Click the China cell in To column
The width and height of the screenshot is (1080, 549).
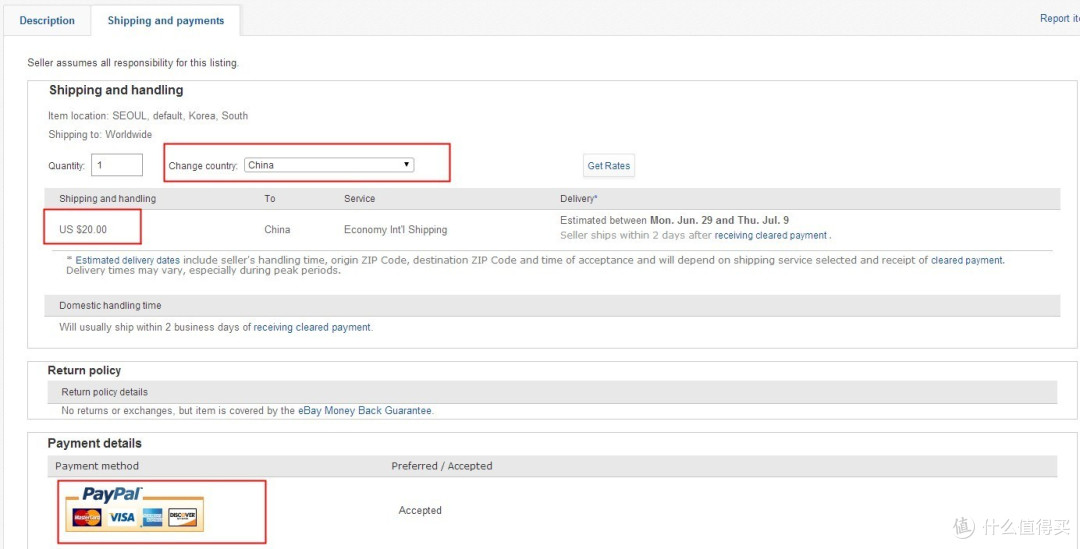(277, 229)
